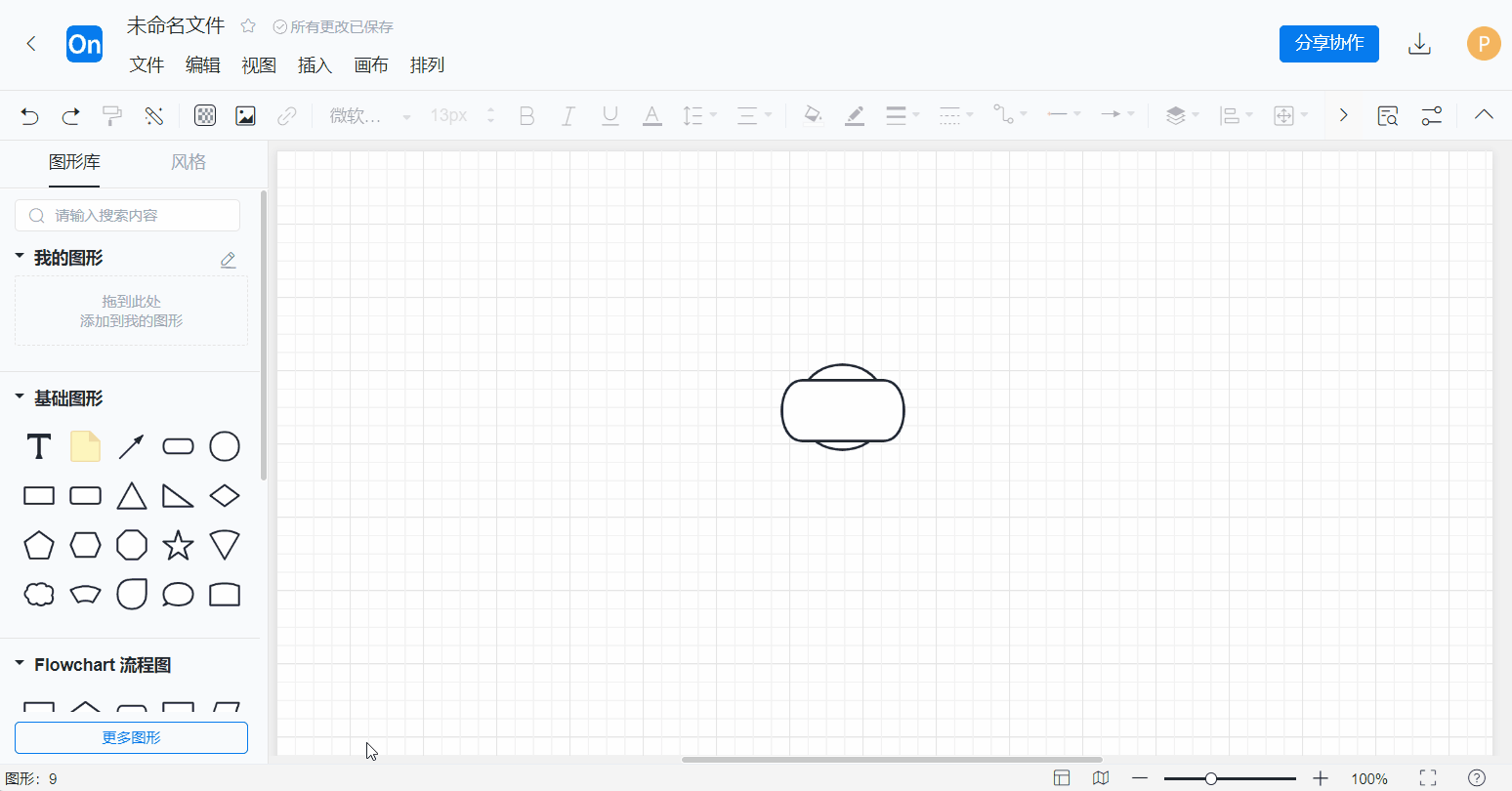This screenshot has width=1512, height=791.
Task: Select the text T shape
Action: (x=39, y=446)
